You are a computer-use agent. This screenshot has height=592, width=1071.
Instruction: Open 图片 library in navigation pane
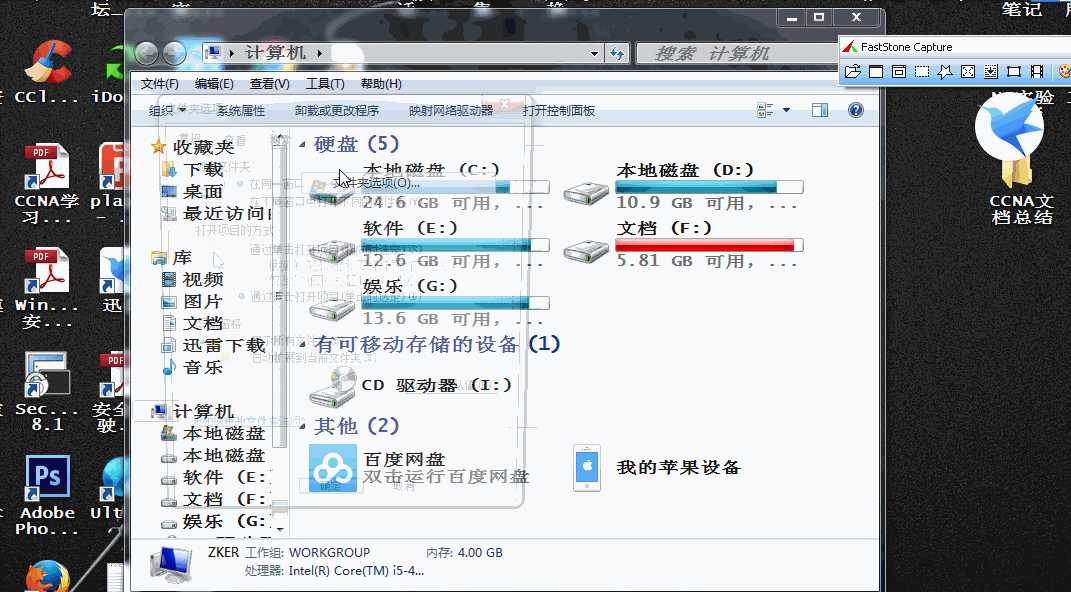pyautogui.click(x=203, y=301)
